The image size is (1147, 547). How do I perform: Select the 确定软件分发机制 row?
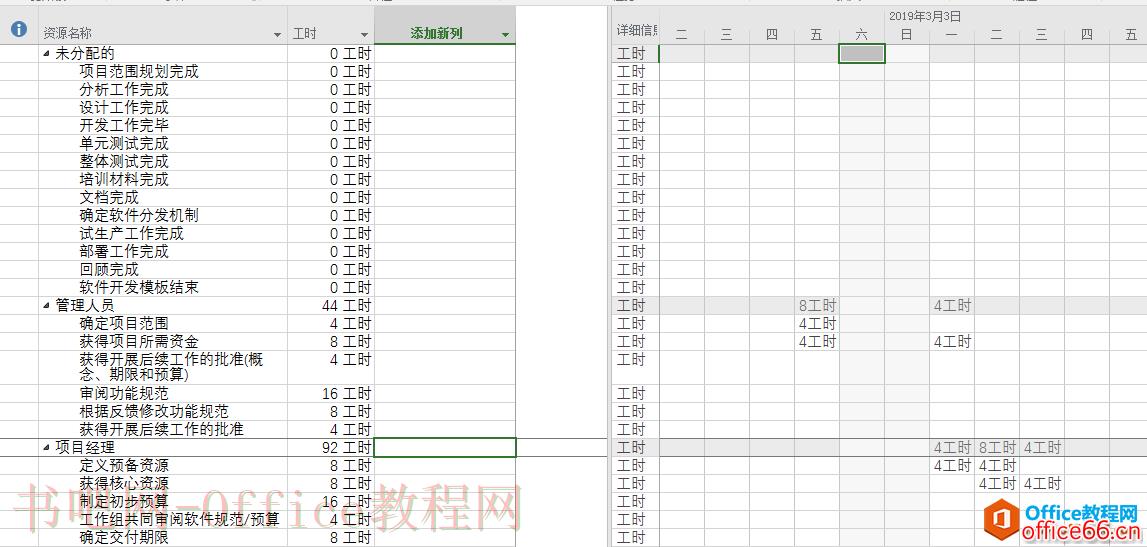(x=139, y=216)
